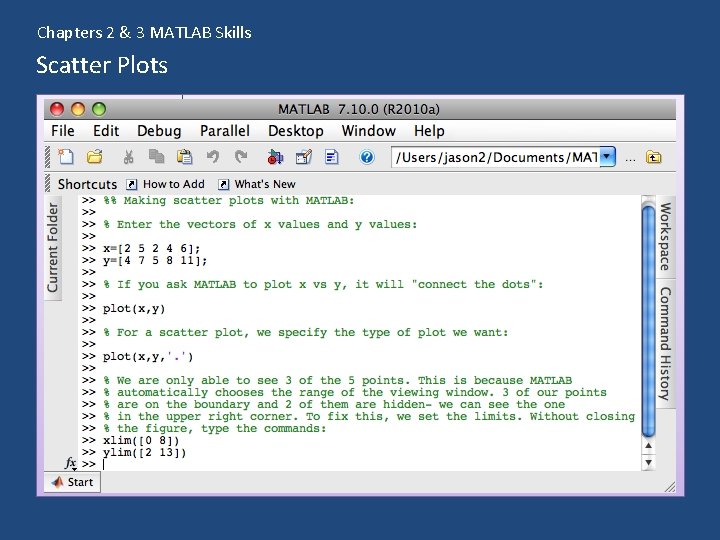Click the command window scrollbar thumb
Image resolution: width=720 pixels, height=540 pixels.
click(648, 321)
